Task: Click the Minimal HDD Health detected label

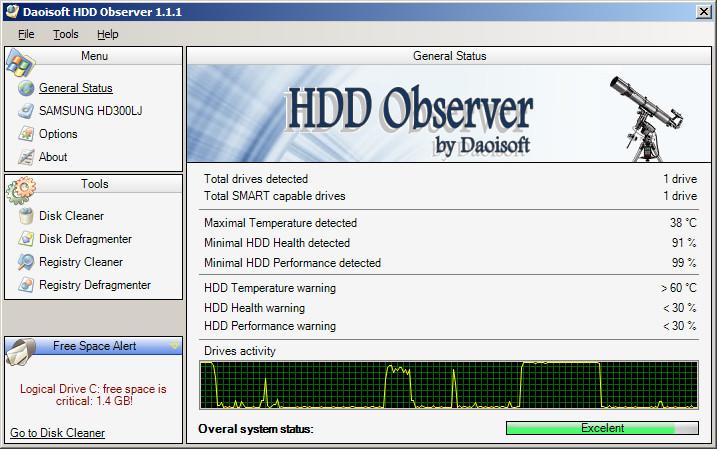Action: 277,243
